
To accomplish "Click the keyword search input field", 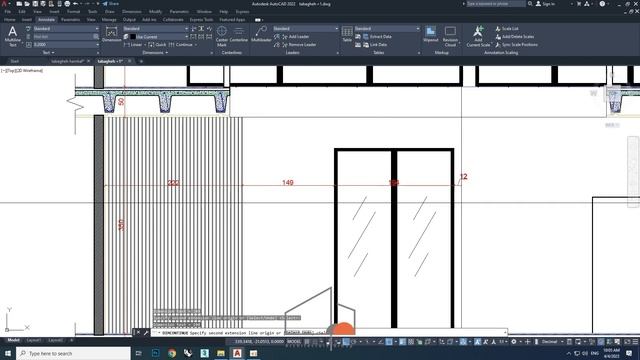I will pos(496,4).
